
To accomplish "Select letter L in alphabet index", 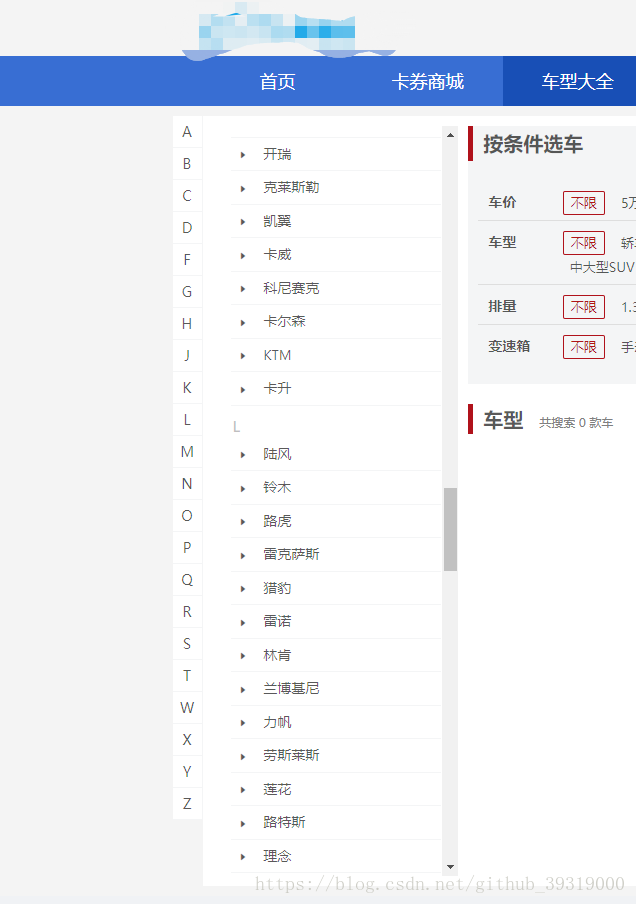I will pyautogui.click(x=187, y=420).
